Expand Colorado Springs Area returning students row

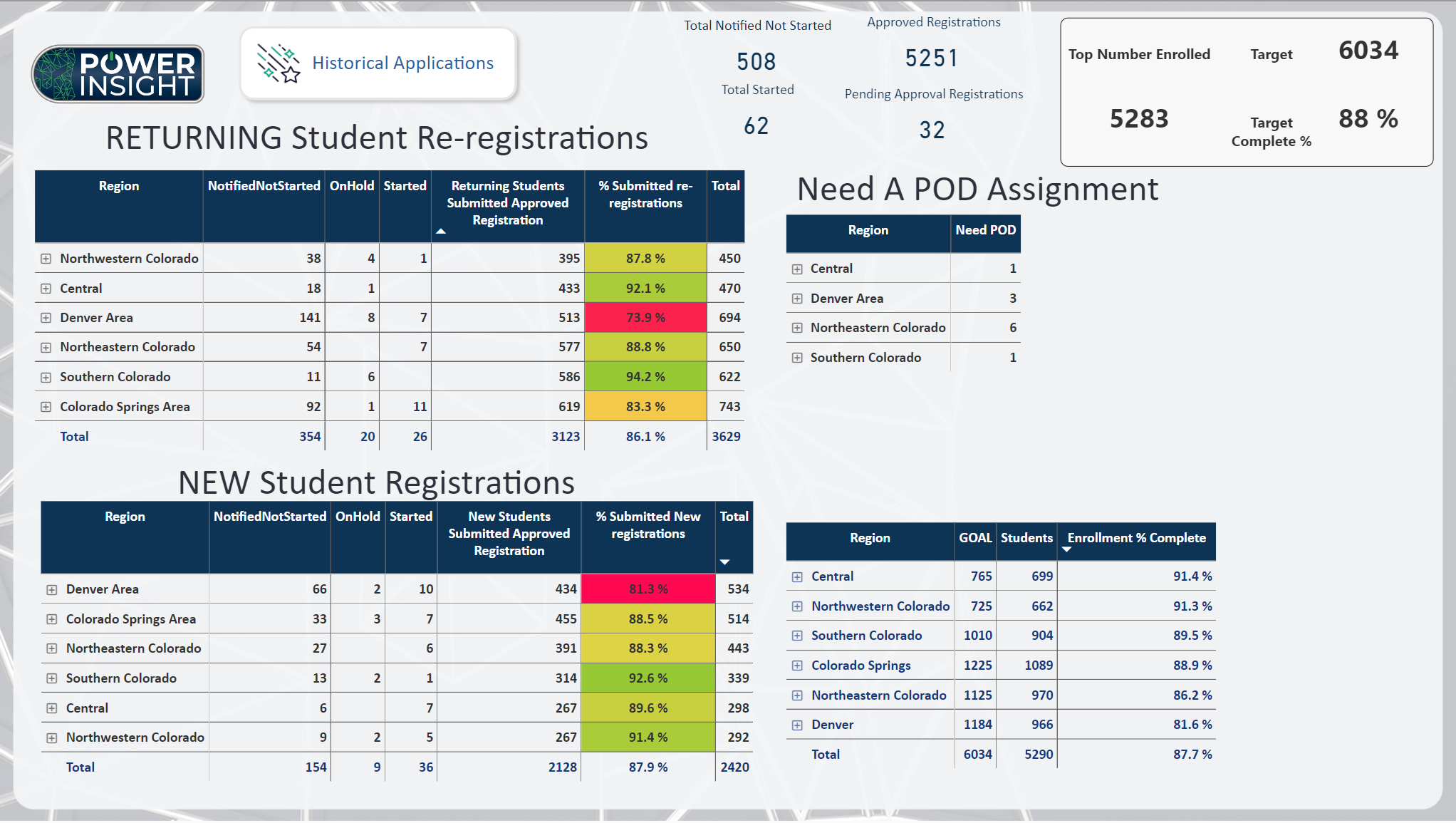(46, 407)
